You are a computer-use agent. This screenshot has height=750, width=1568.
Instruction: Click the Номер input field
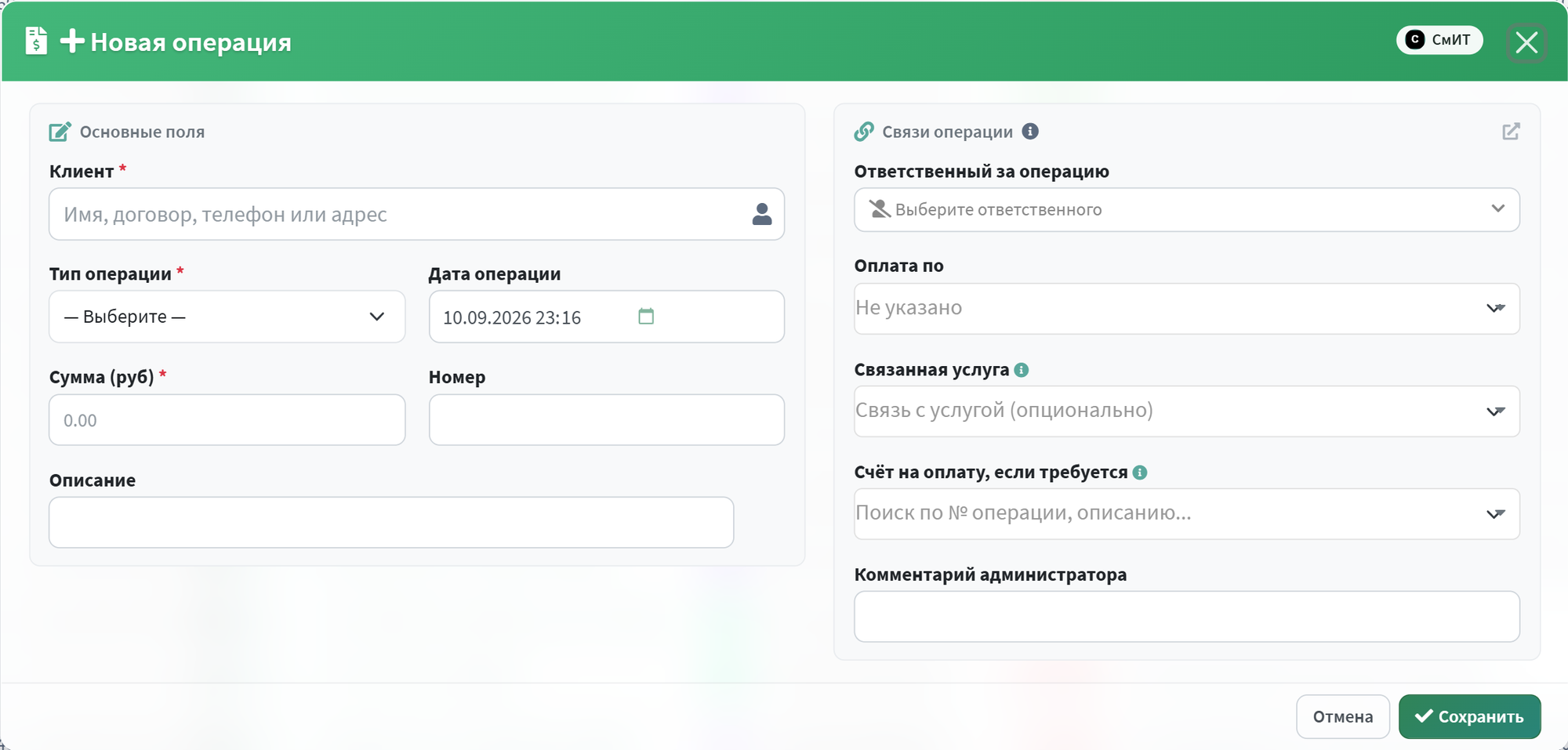[x=606, y=420]
